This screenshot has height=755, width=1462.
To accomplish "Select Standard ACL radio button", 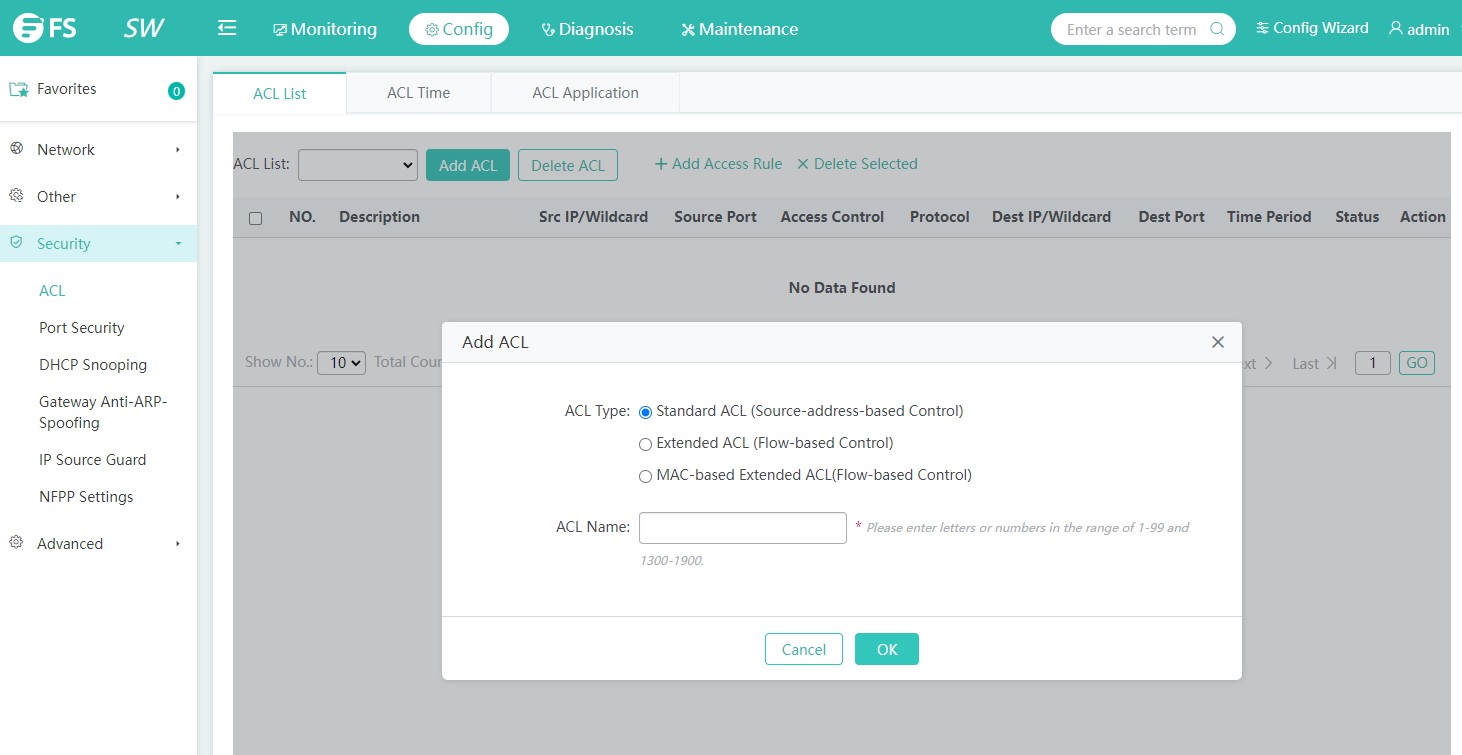I will 645,412.
